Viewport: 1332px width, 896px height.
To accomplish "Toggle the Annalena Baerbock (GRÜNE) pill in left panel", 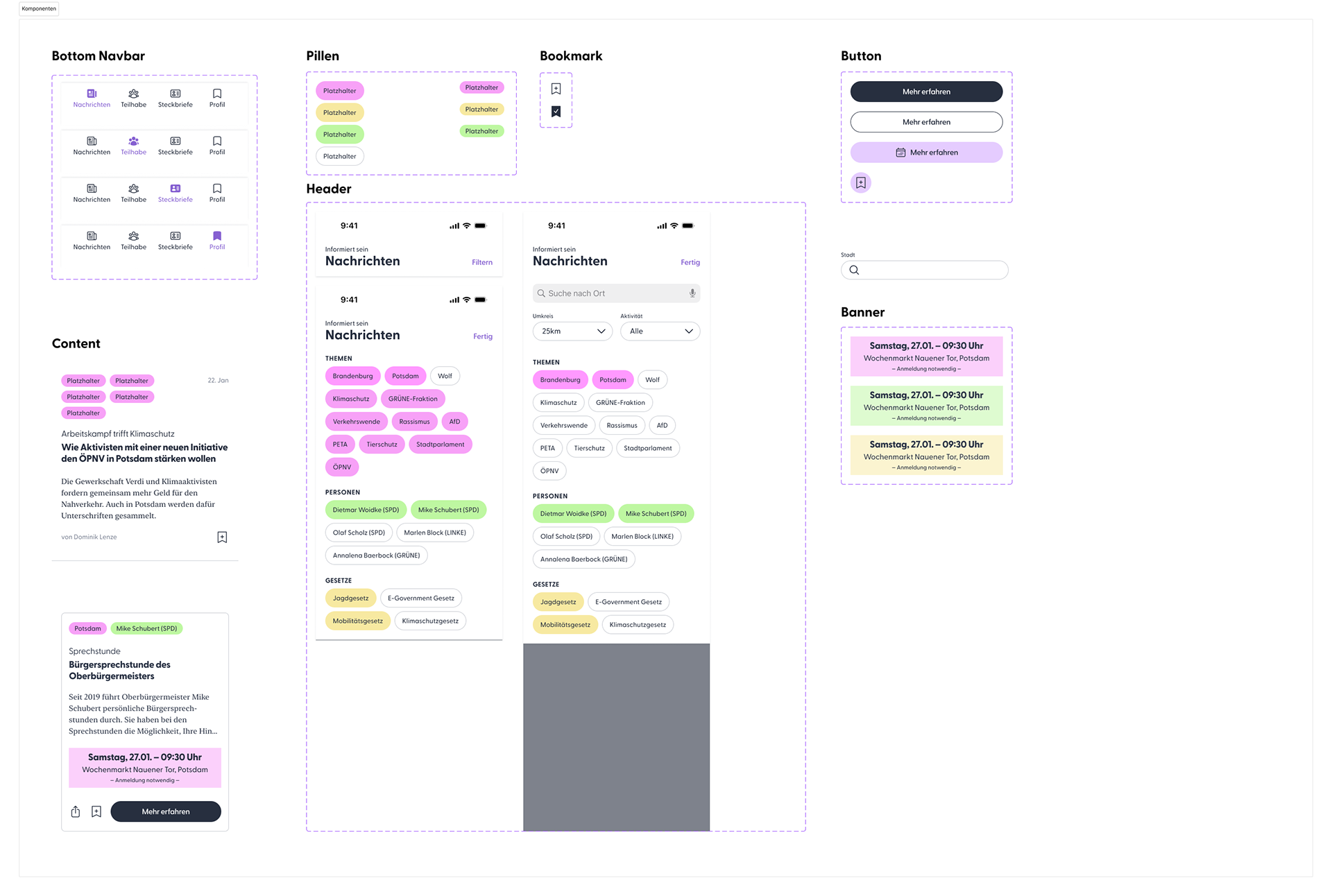I will click(376, 555).
